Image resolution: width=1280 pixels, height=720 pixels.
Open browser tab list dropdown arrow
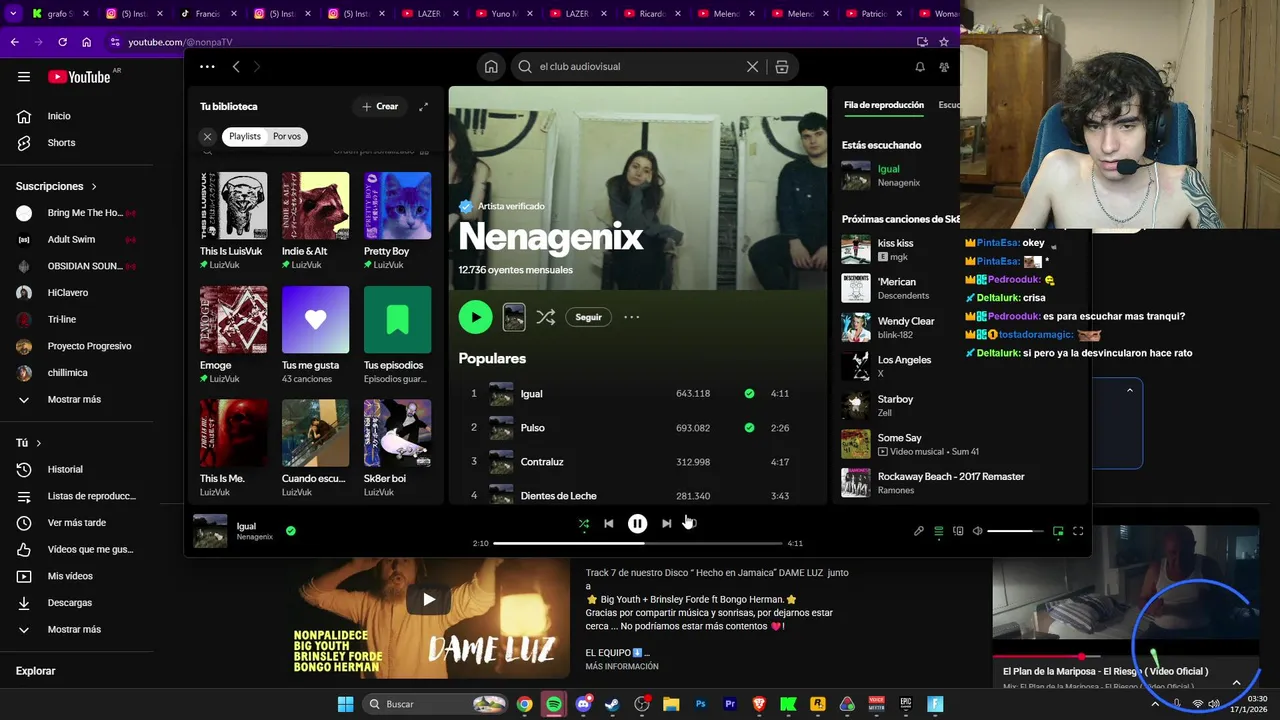point(13,14)
